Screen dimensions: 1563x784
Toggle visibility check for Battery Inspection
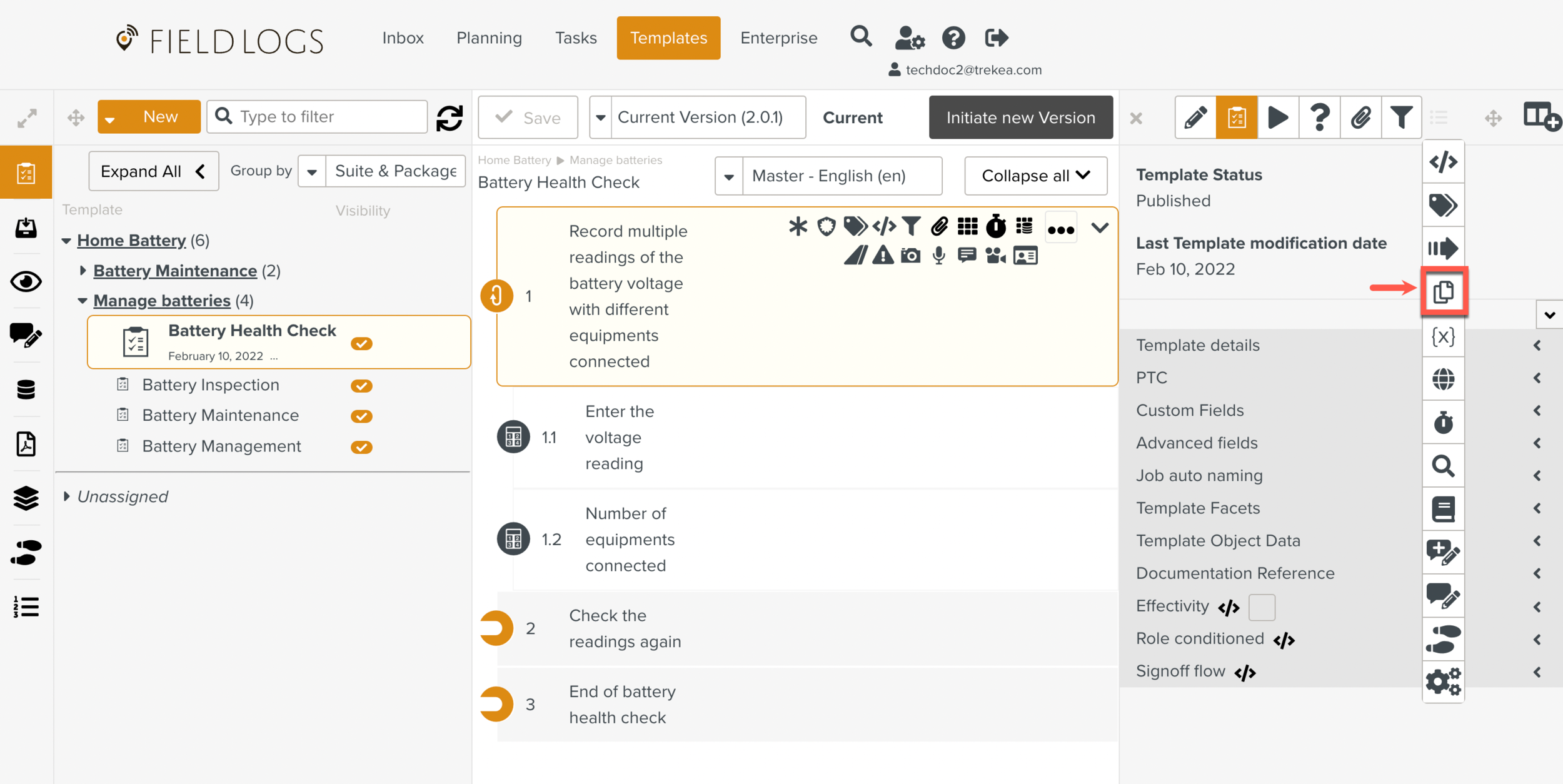click(361, 386)
